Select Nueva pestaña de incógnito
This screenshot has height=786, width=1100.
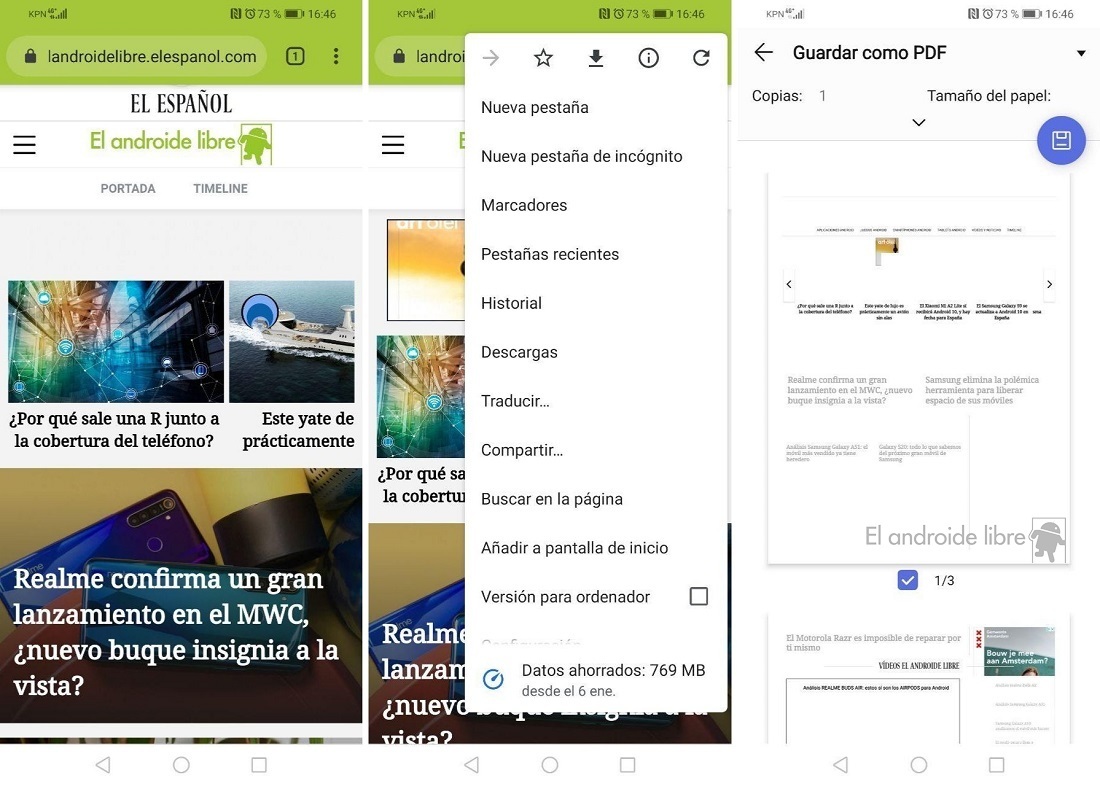[595, 156]
